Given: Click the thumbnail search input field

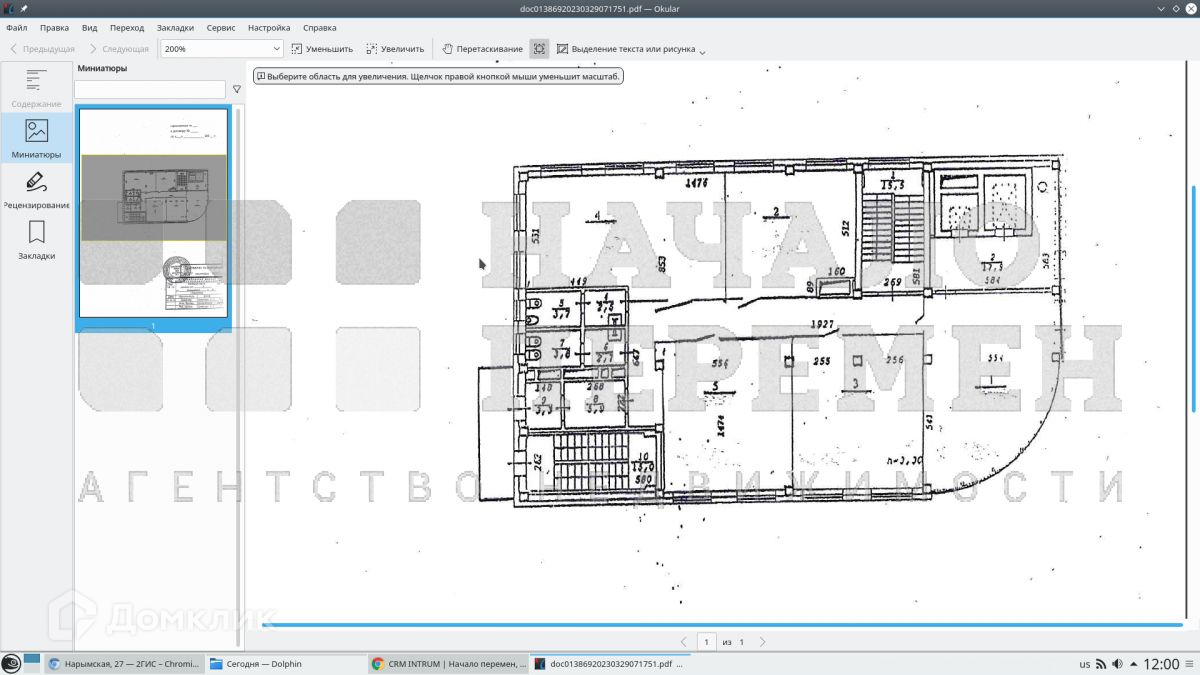Looking at the screenshot, I should click(150, 89).
